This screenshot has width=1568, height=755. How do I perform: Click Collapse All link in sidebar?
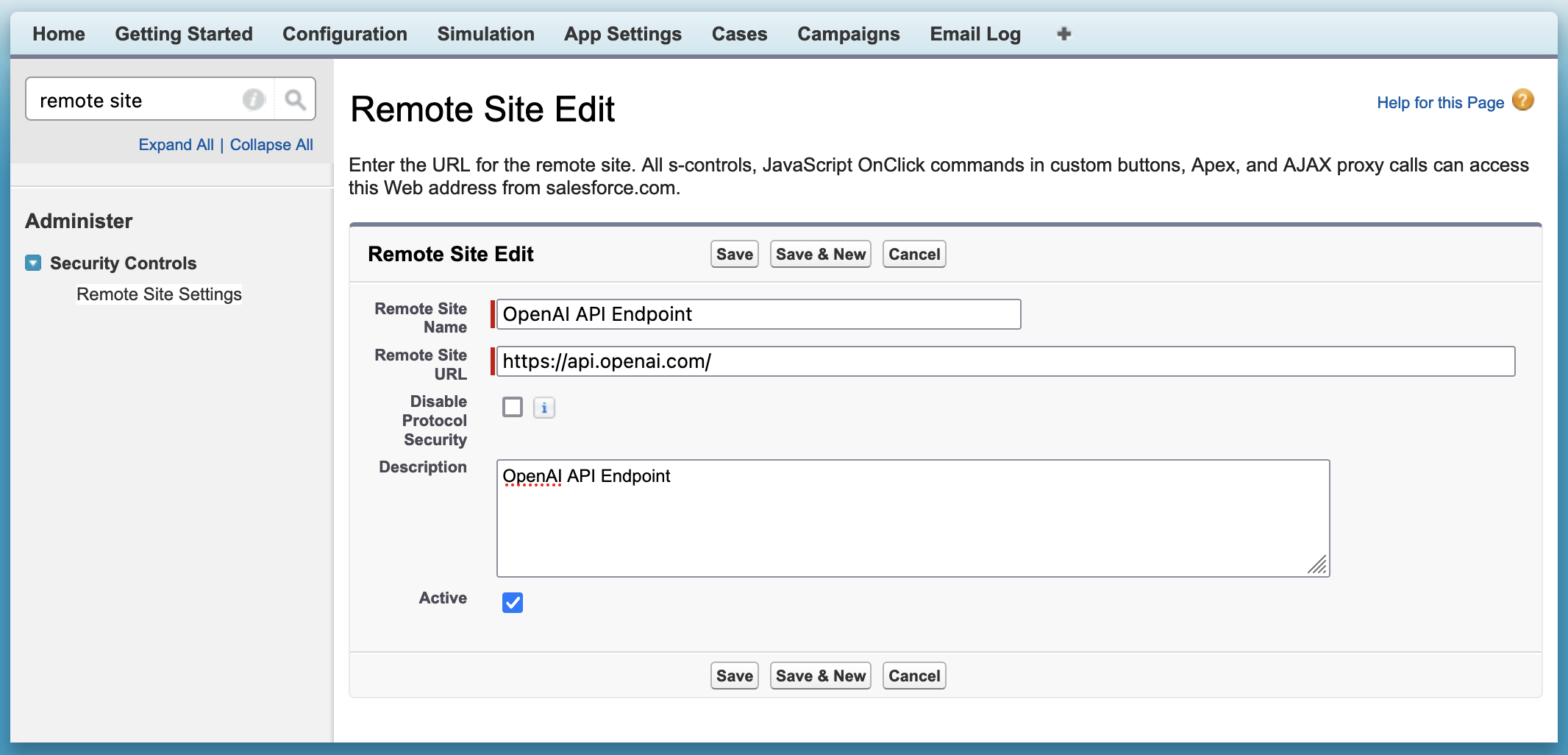[271, 145]
